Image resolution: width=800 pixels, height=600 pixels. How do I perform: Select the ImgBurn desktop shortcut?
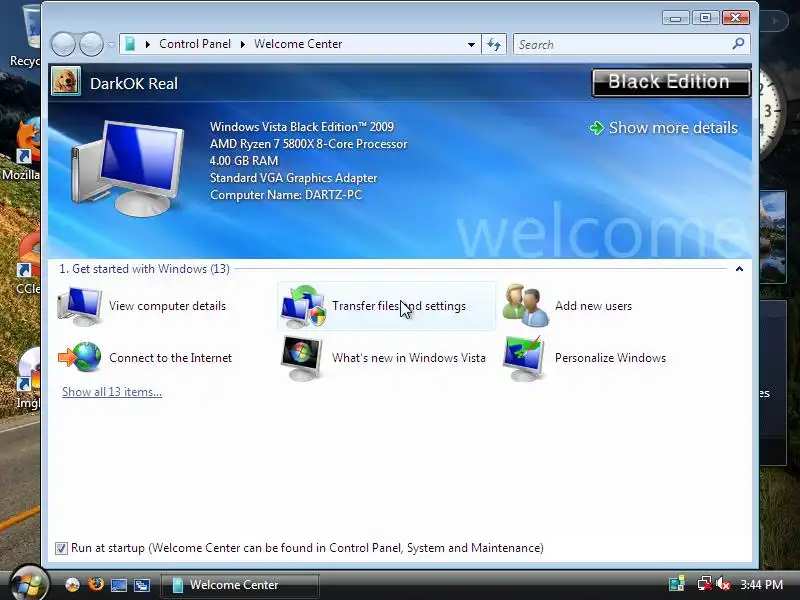tap(26, 378)
